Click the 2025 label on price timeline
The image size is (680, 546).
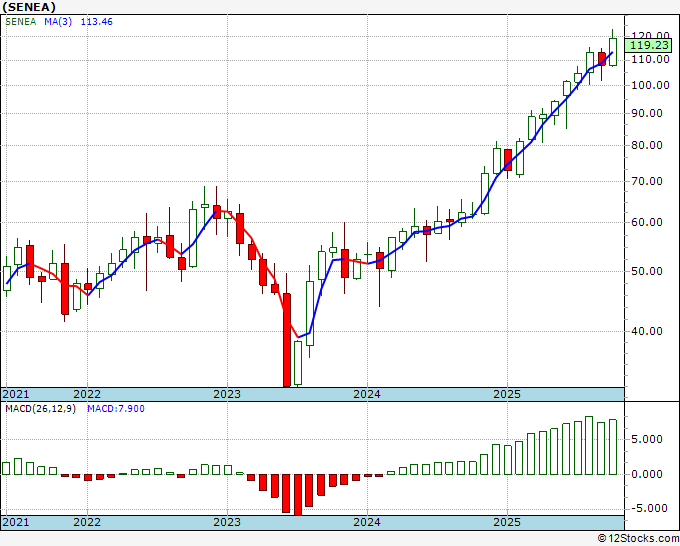(507, 394)
